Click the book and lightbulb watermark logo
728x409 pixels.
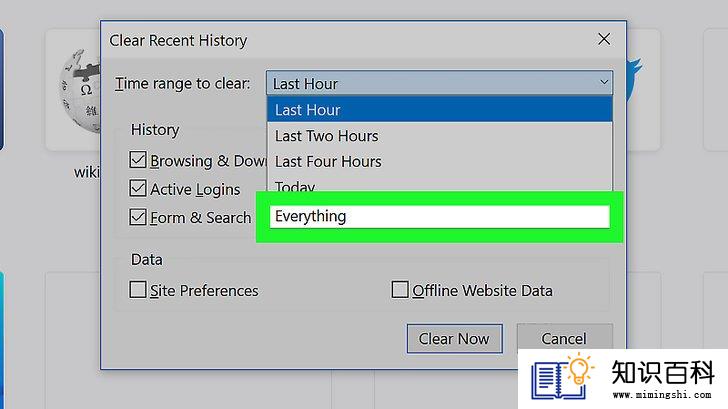562,377
